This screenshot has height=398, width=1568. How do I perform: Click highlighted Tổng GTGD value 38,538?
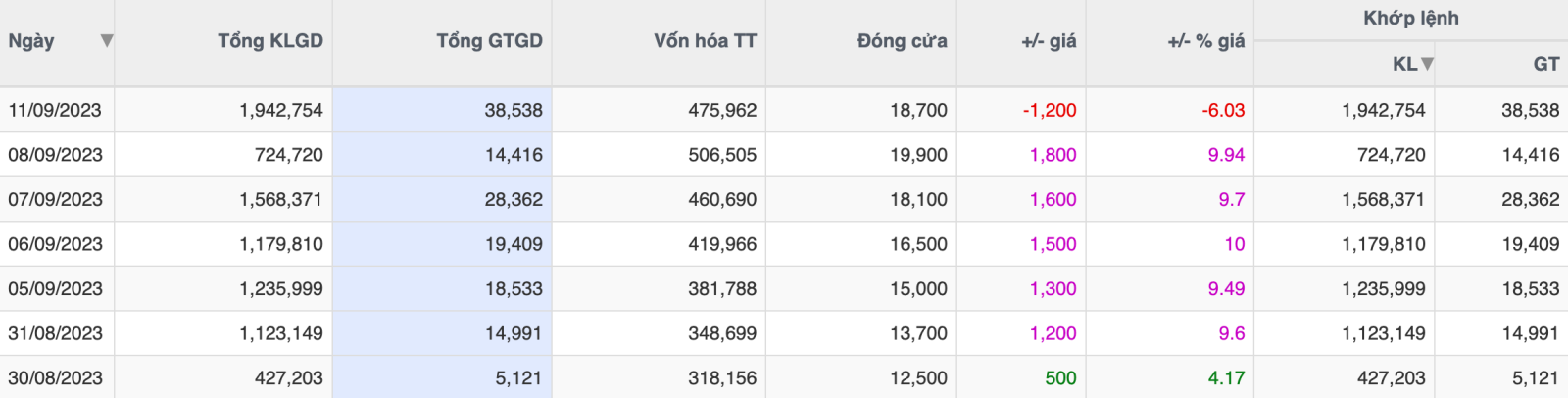pos(514,111)
